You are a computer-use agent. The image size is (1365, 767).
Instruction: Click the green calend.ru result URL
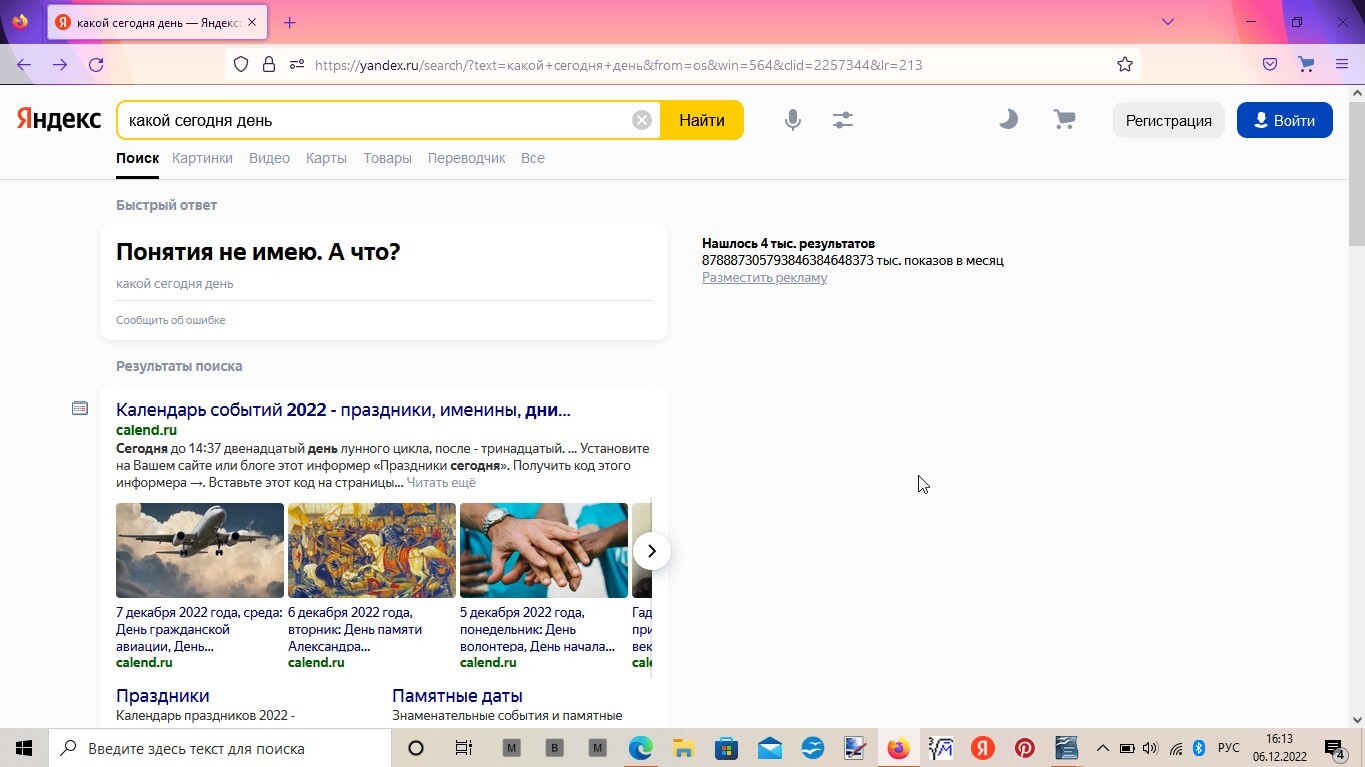tap(146, 430)
